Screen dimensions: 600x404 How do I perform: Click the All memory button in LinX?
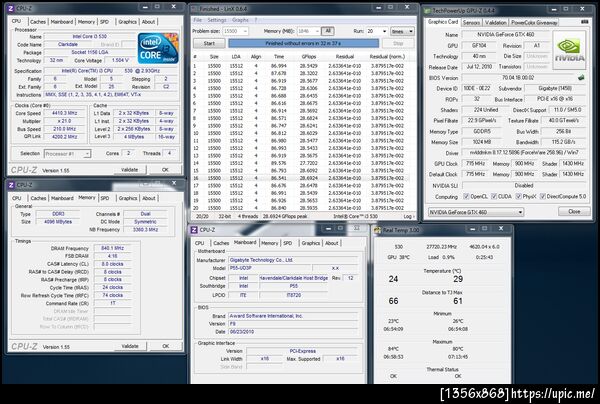tap(328, 31)
